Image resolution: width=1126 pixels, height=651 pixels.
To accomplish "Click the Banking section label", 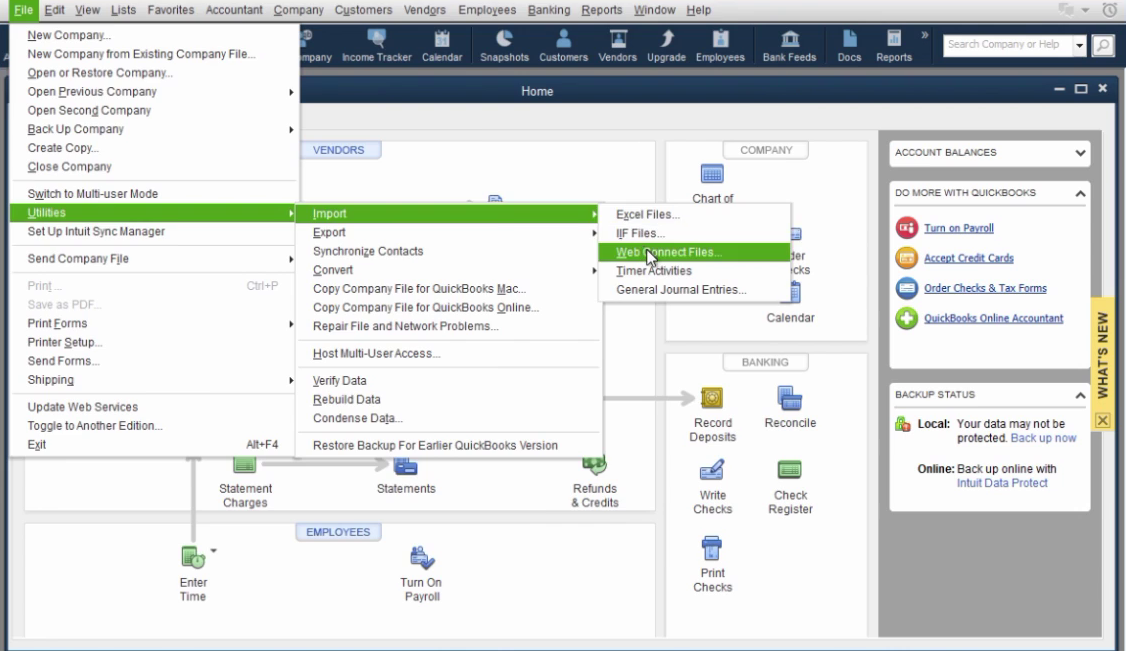I will tap(765, 362).
